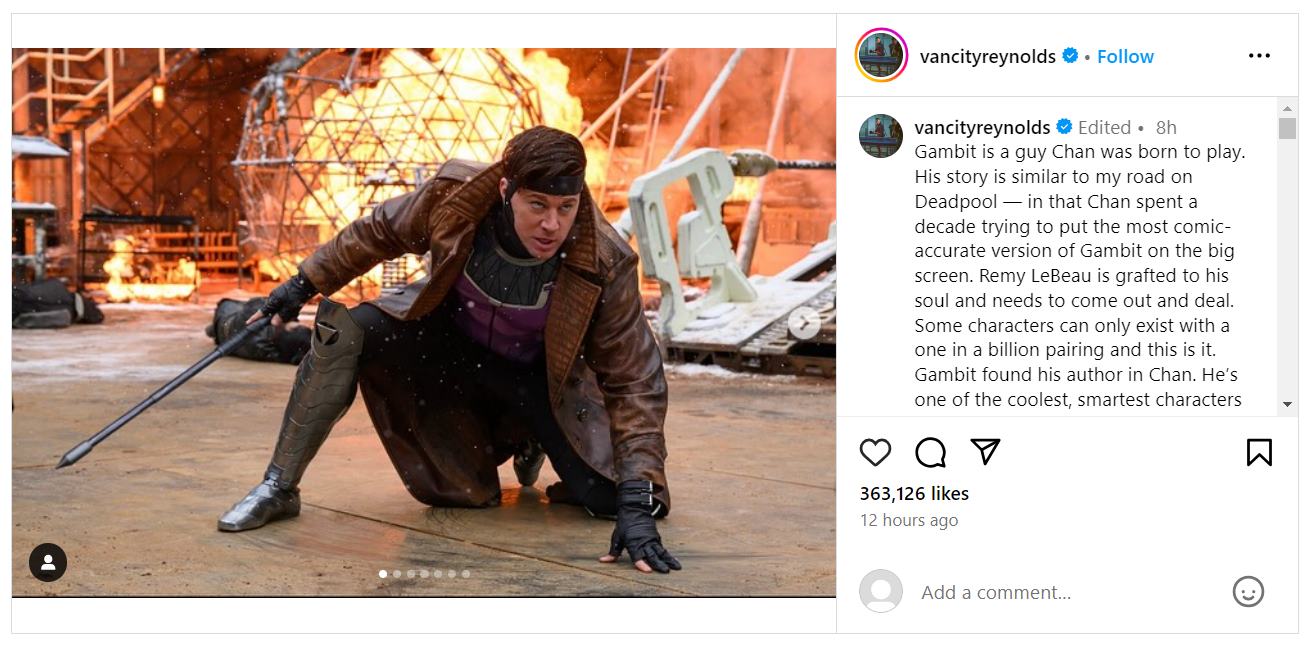View who liked by clicking 363,126 likes
This screenshot has height=651, width=1312.
[x=914, y=493]
